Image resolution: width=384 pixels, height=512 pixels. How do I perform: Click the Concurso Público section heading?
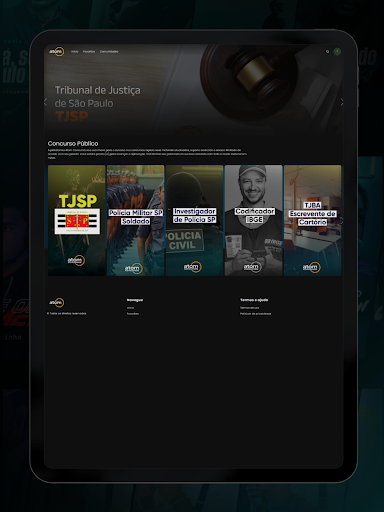click(x=73, y=144)
